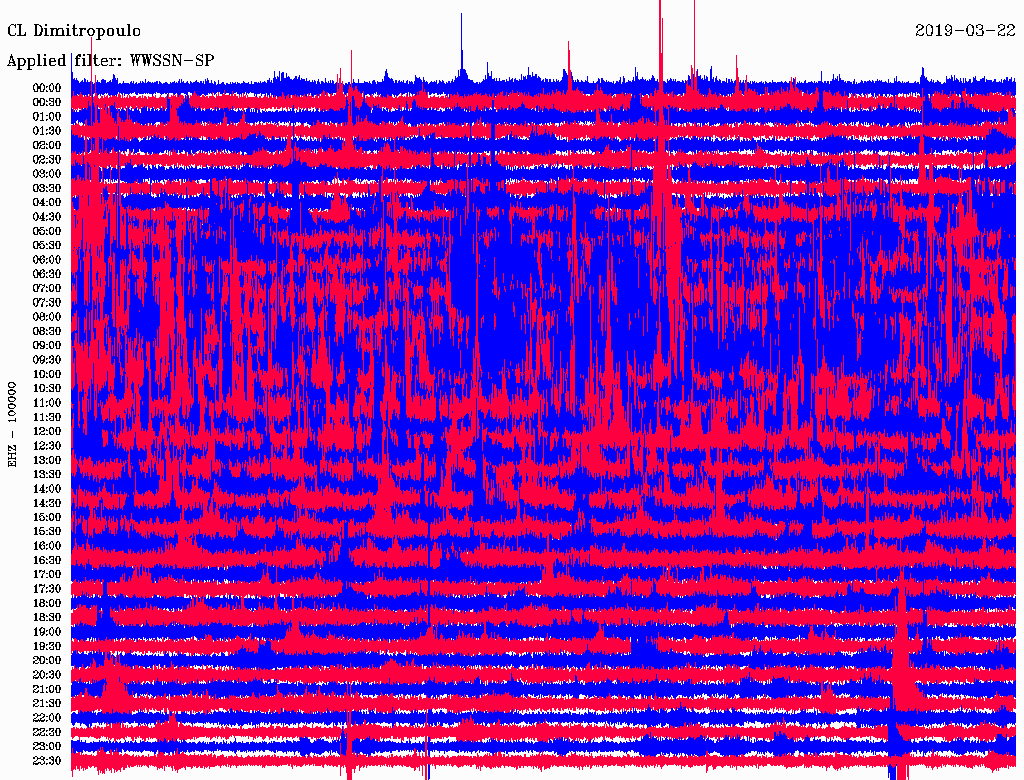
Task: Select the 21:00 time label
Action: coord(47,689)
